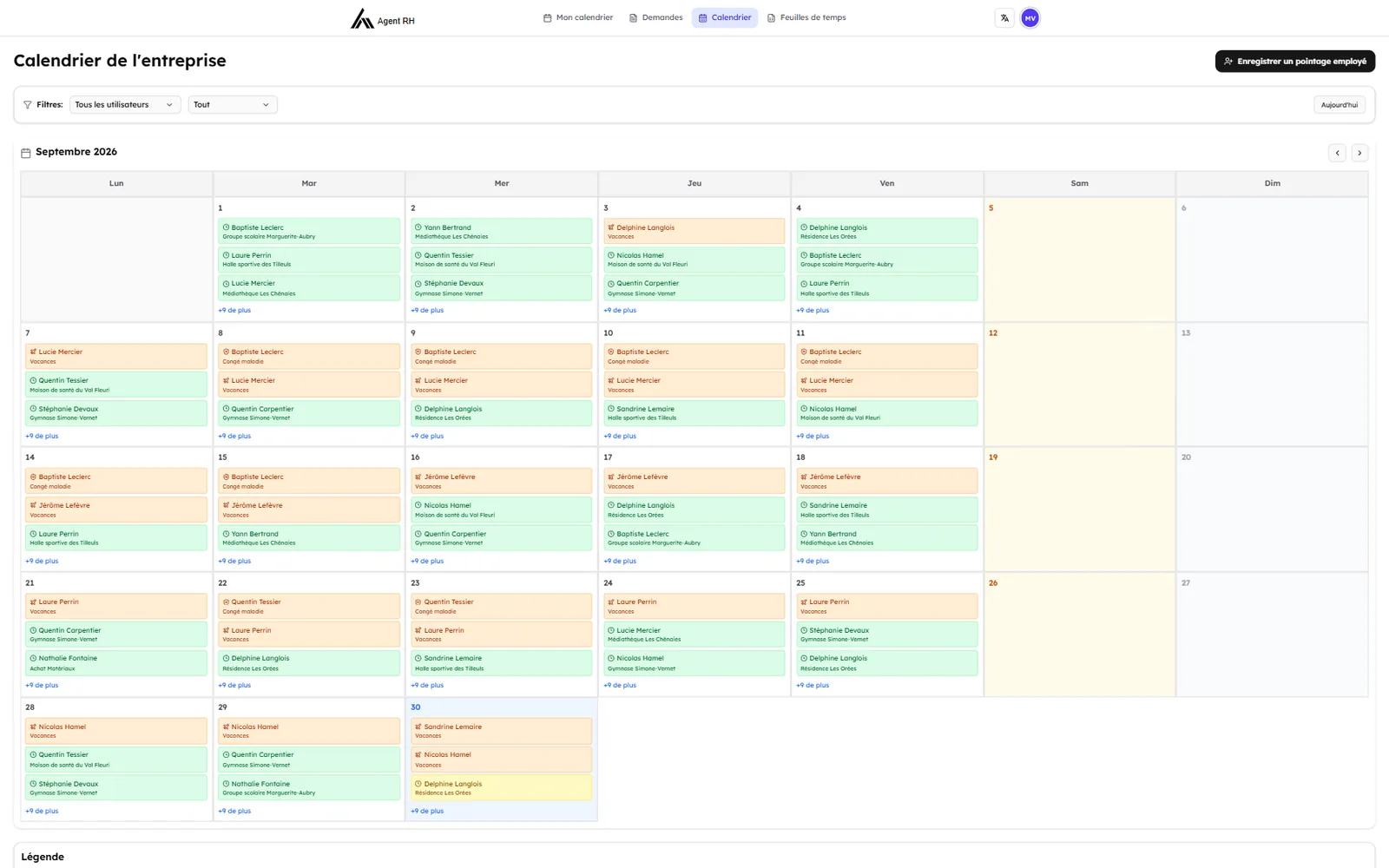
Task: Select Sunday September 27 cell
Action: 1273,635
